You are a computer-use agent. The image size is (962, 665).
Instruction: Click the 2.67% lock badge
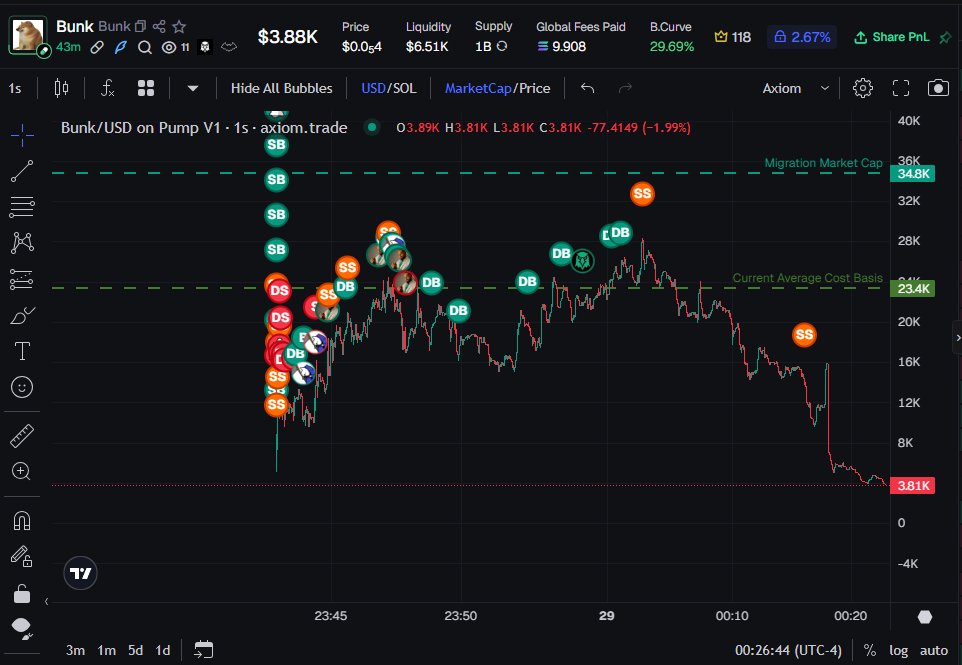(x=802, y=37)
